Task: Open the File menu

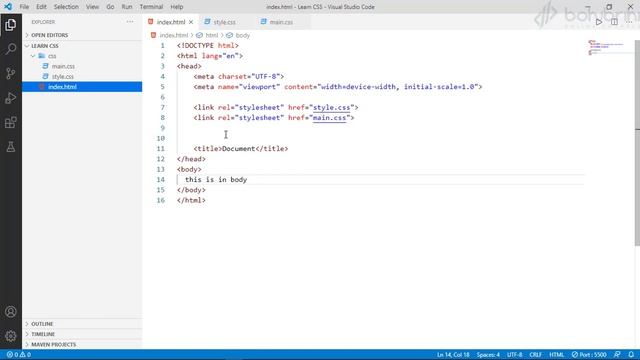Action: pos(24,7)
